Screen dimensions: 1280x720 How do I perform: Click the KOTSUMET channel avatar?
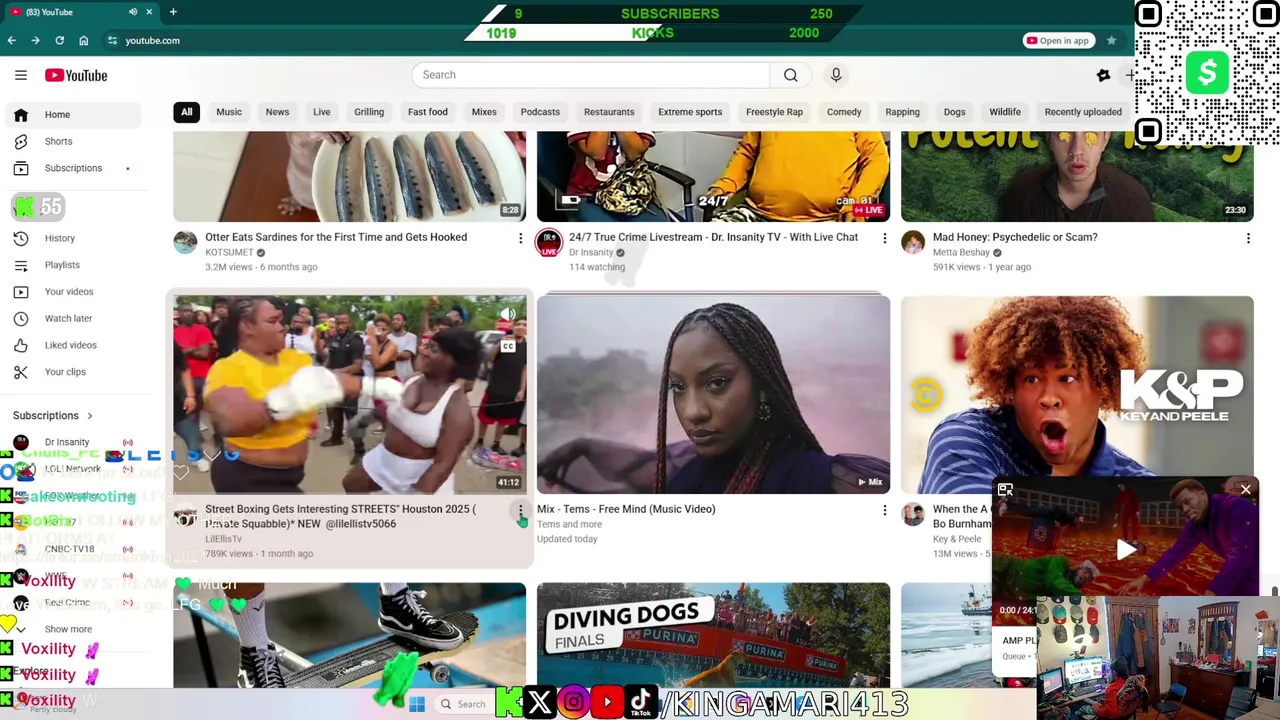click(185, 242)
